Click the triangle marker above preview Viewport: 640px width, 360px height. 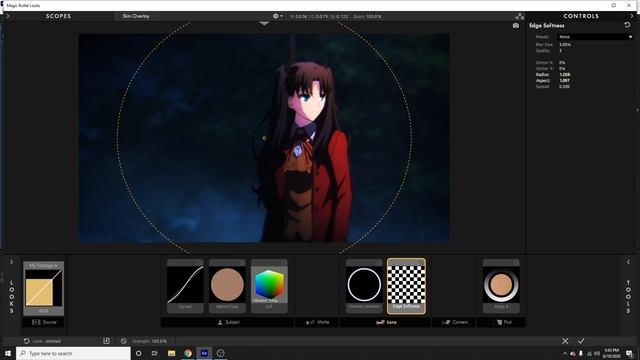click(x=264, y=24)
